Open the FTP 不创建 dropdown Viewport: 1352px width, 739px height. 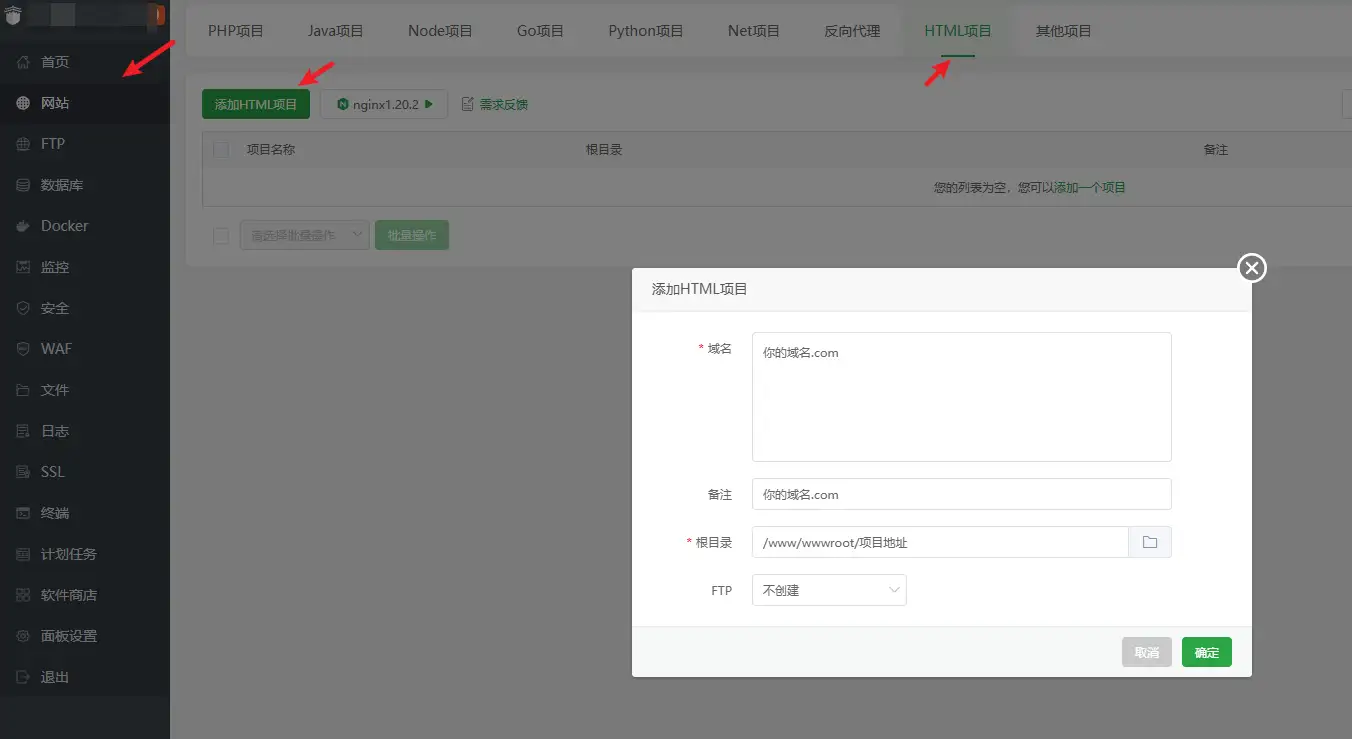tap(829, 590)
